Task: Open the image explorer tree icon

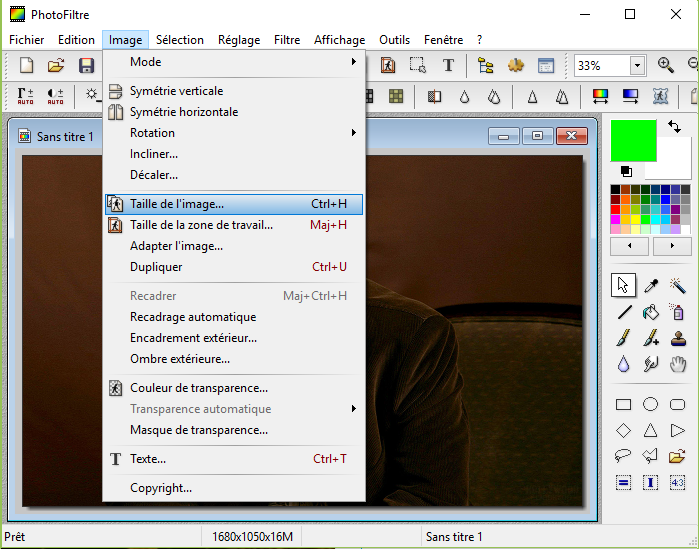Action: [485, 66]
